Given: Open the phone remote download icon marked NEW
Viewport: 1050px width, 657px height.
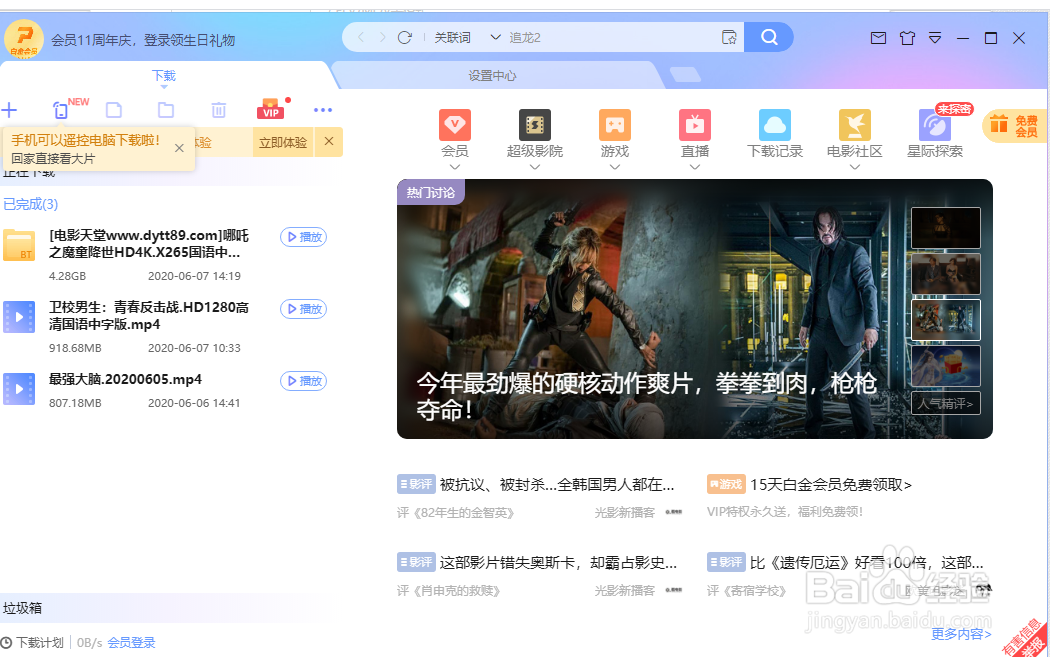Looking at the screenshot, I should (x=61, y=110).
